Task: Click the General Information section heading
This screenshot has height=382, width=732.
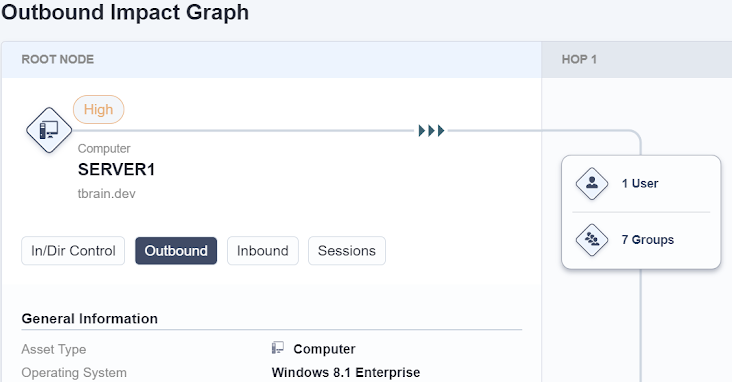Action: click(90, 318)
